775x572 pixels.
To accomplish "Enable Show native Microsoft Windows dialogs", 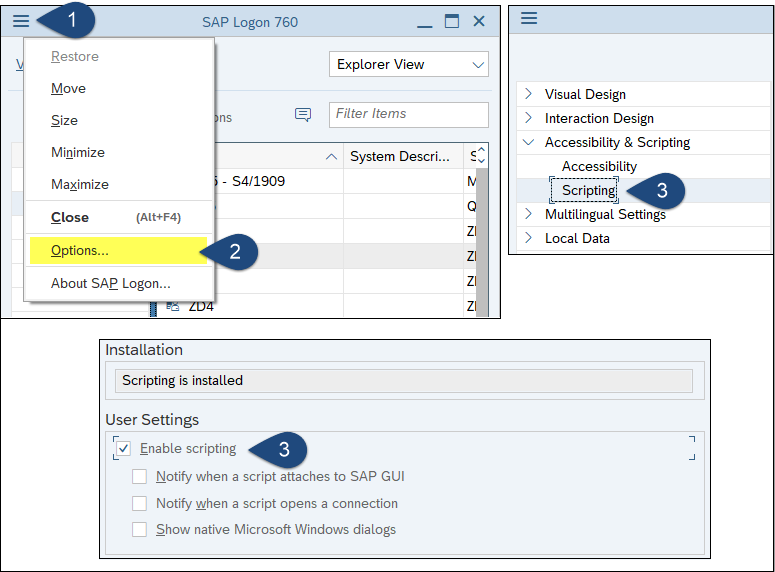I will [139, 529].
